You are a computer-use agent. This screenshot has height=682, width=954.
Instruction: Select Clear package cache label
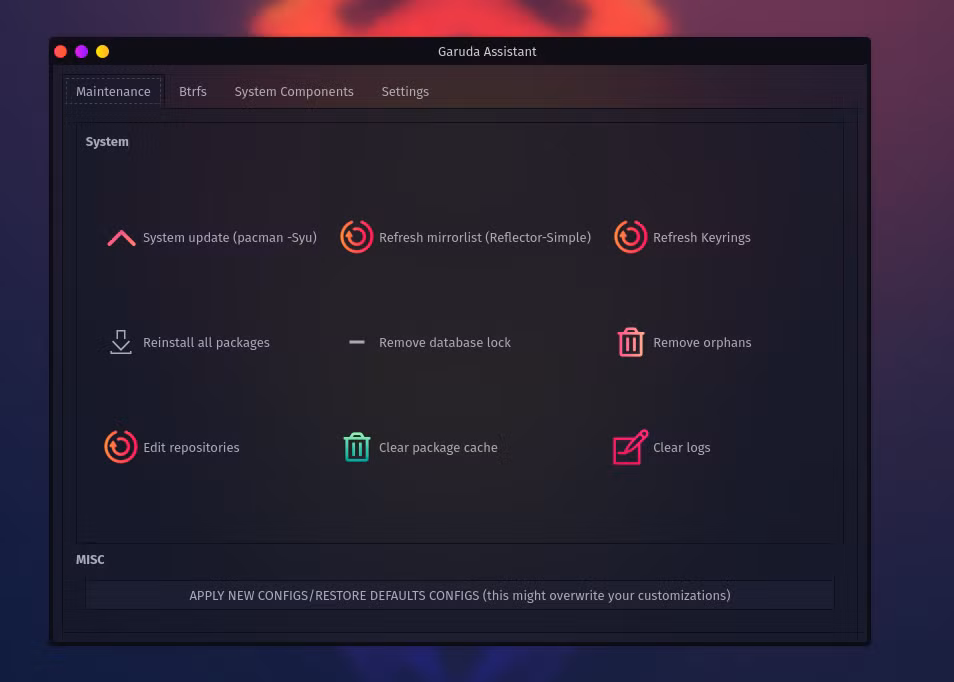tap(438, 448)
